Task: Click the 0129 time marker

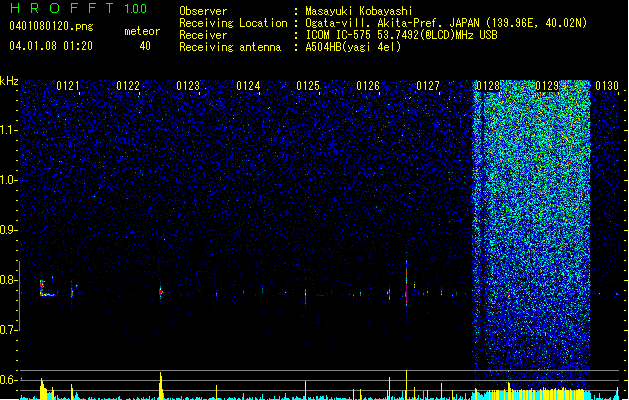Action: 548,86
